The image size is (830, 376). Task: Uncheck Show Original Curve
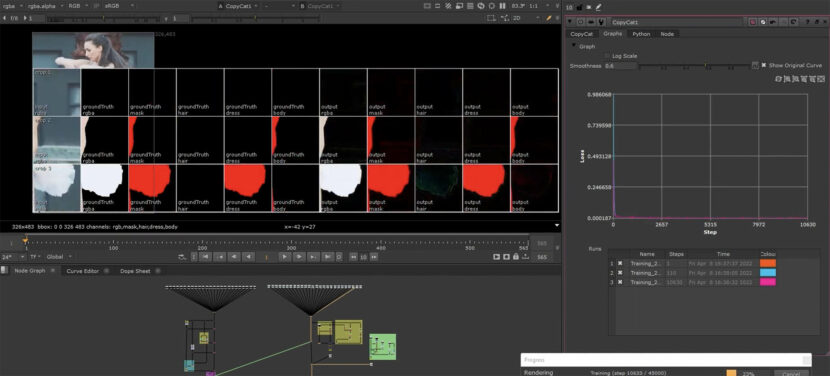tap(764, 65)
